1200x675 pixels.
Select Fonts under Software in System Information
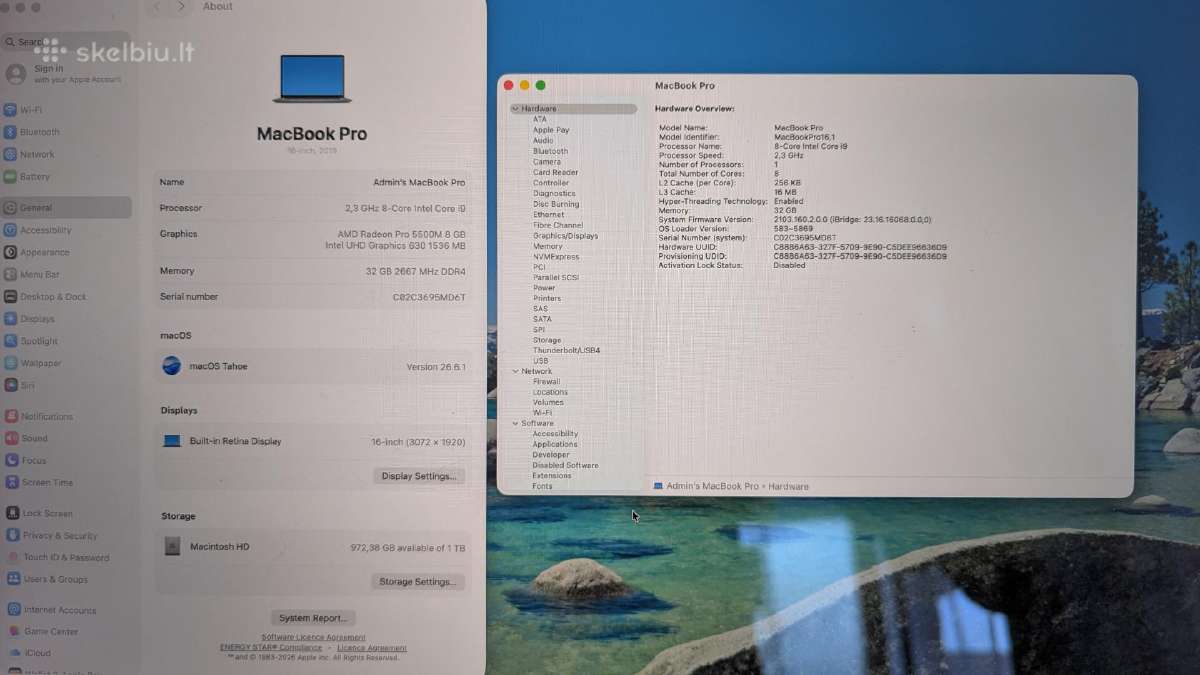point(542,486)
